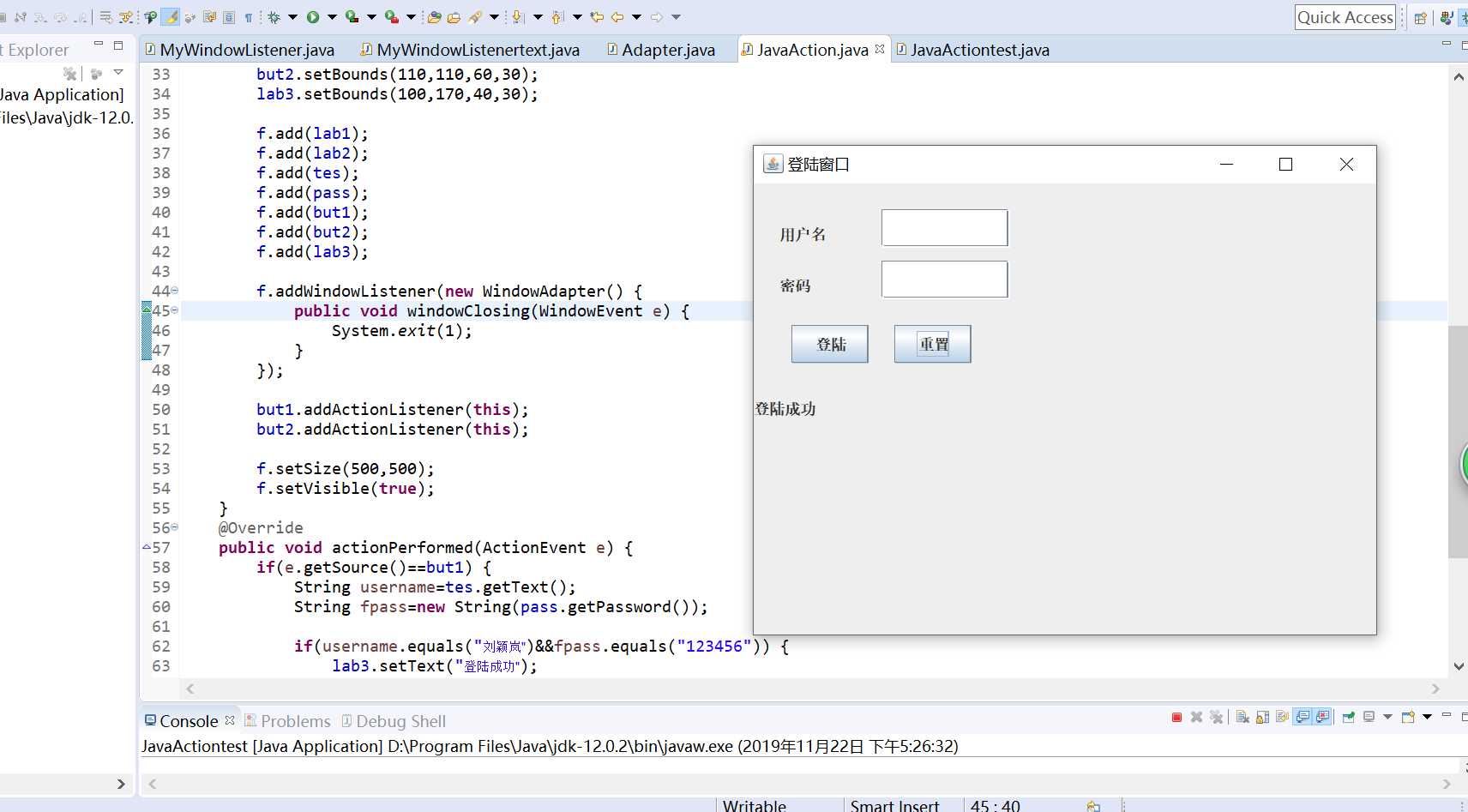This screenshot has width=1468, height=812.
Task: Toggle Scroll Lock in Console
Action: [1262, 718]
